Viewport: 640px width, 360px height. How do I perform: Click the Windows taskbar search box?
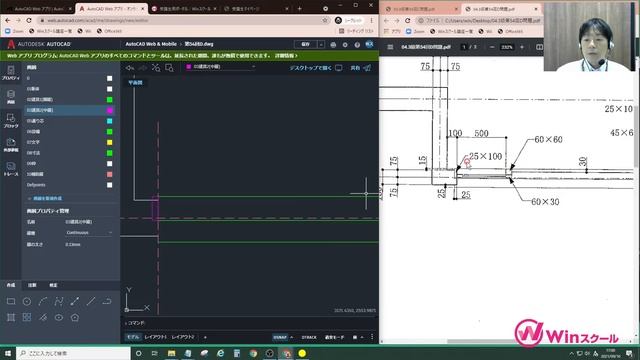[73, 353]
